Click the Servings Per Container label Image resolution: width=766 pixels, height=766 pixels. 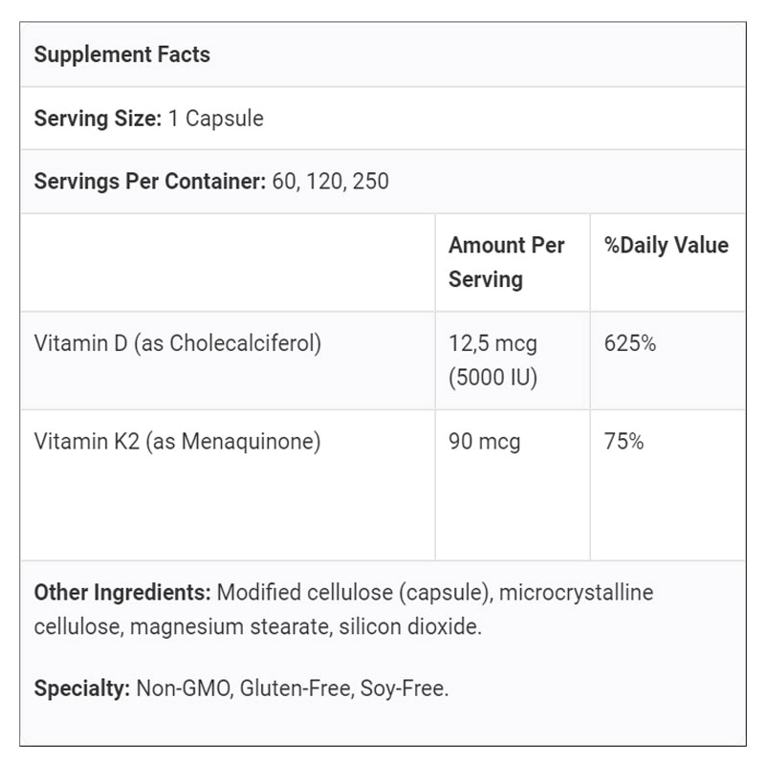pyautogui.click(x=150, y=181)
